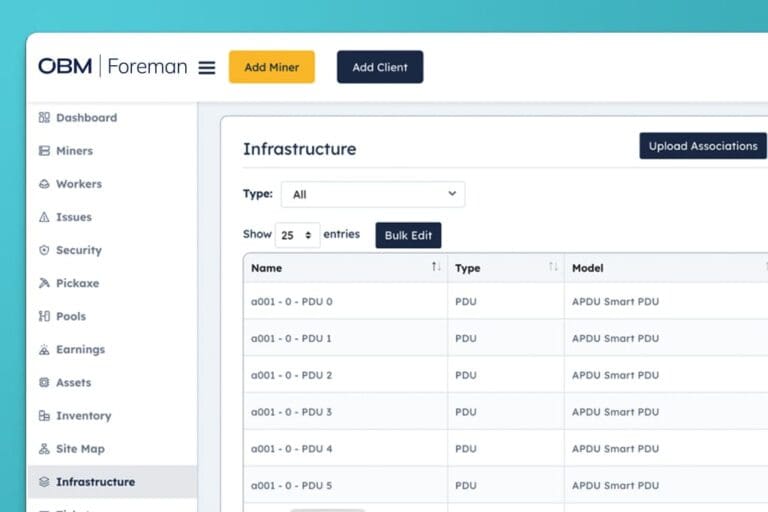Image resolution: width=768 pixels, height=512 pixels.
Task: Open Site Map from the sidebar
Action: tap(80, 449)
